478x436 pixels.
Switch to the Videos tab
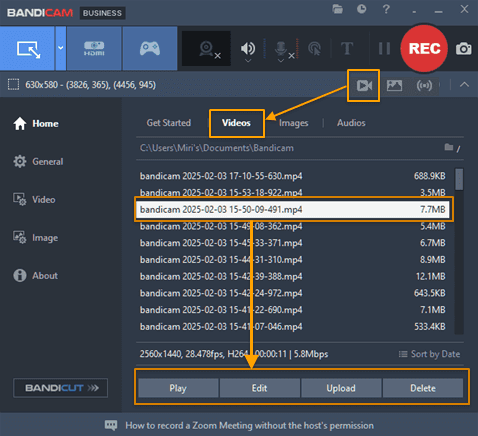coord(236,123)
